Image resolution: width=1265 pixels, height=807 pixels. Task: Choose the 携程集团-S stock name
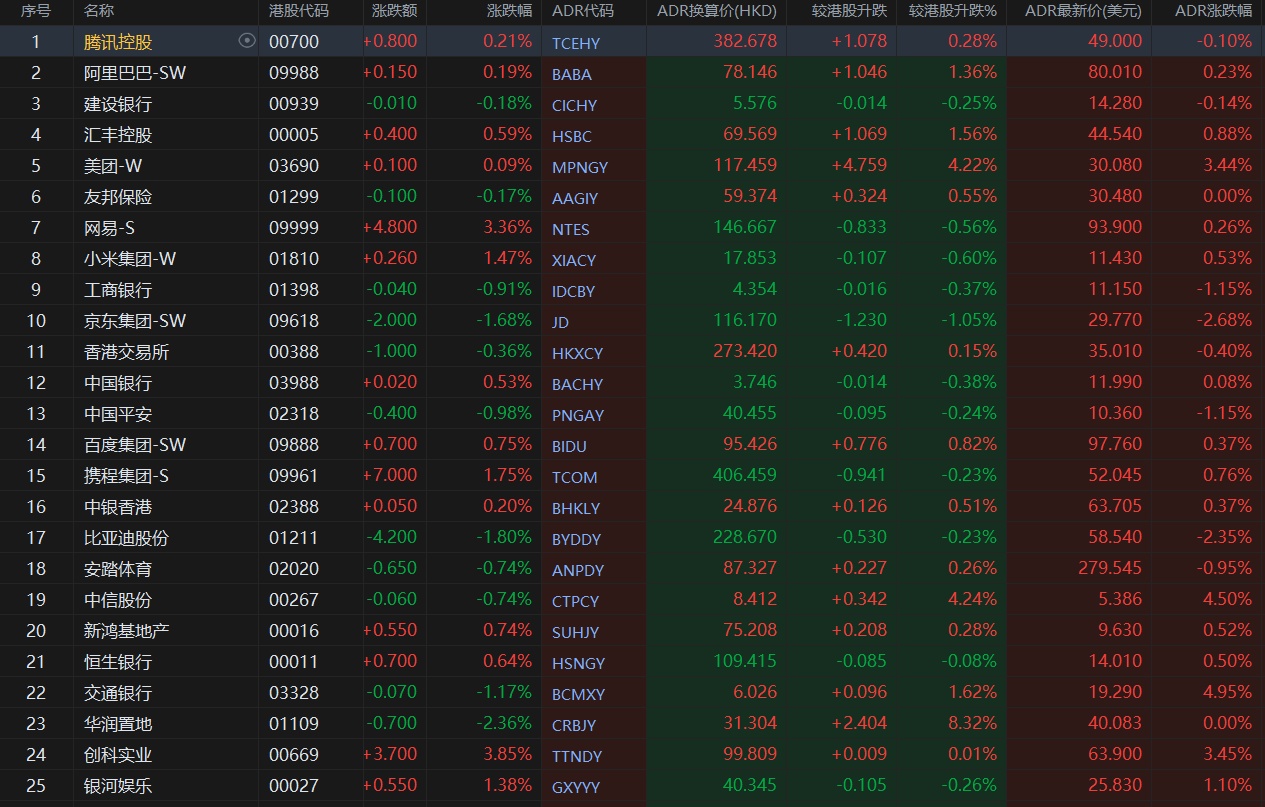(x=126, y=476)
